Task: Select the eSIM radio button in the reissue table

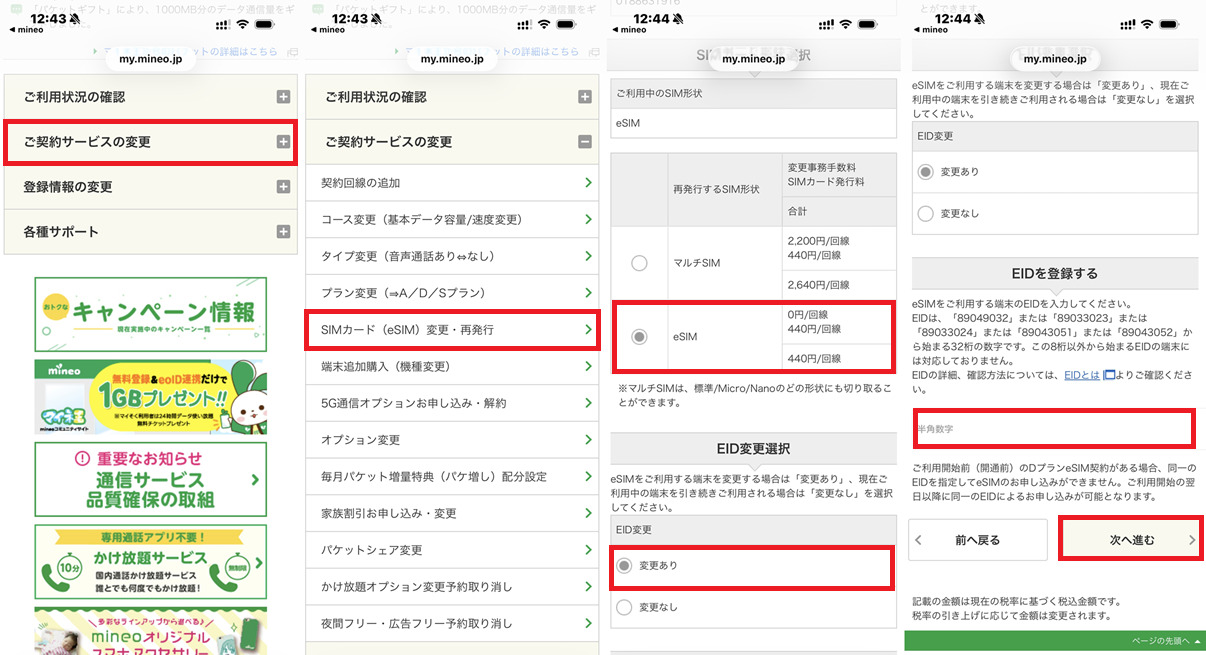Action: (x=639, y=337)
